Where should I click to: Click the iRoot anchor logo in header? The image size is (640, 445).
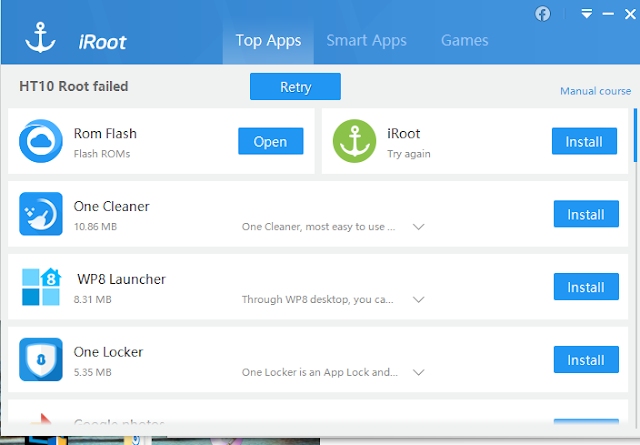pyautogui.click(x=40, y=38)
